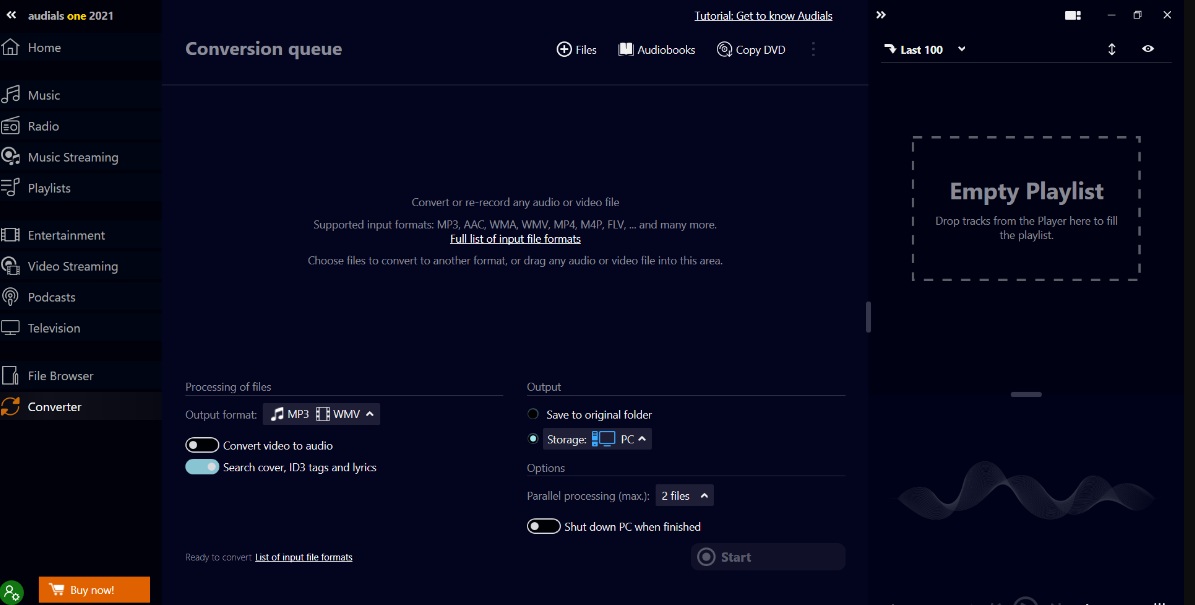This screenshot has width=1195, height=605.
Task: Toggle Search cover, ID3 tags and lyrics
Action: (202, 467)
